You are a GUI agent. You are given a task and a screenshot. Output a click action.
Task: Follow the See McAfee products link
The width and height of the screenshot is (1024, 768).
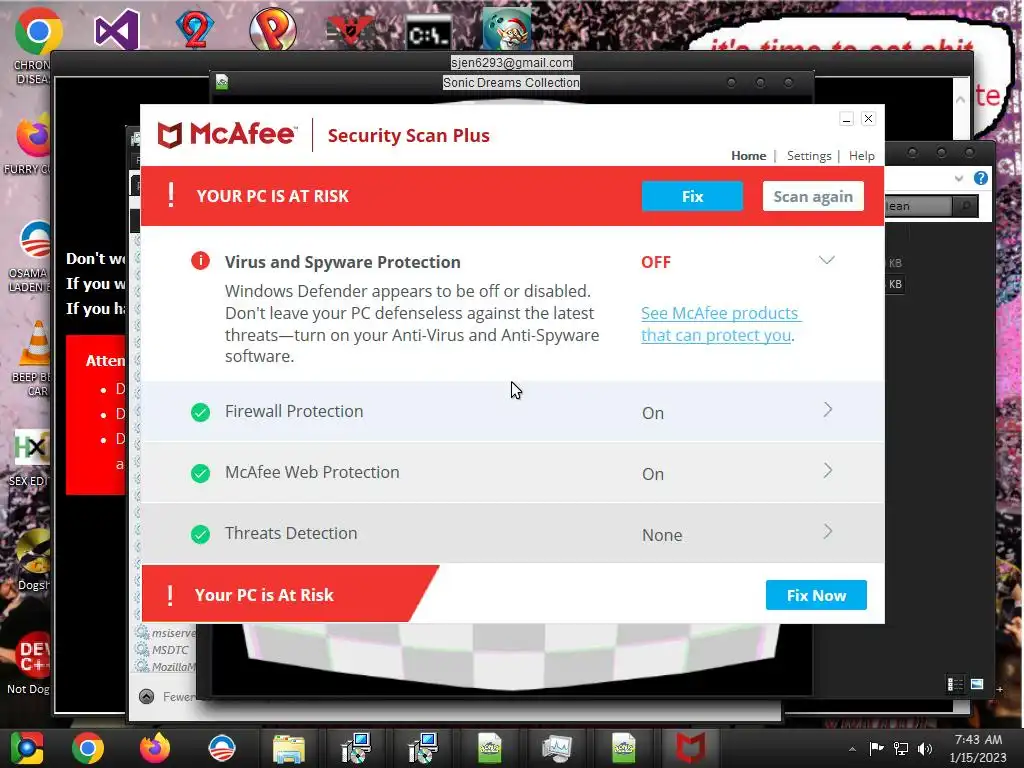(x=719, y=324)
